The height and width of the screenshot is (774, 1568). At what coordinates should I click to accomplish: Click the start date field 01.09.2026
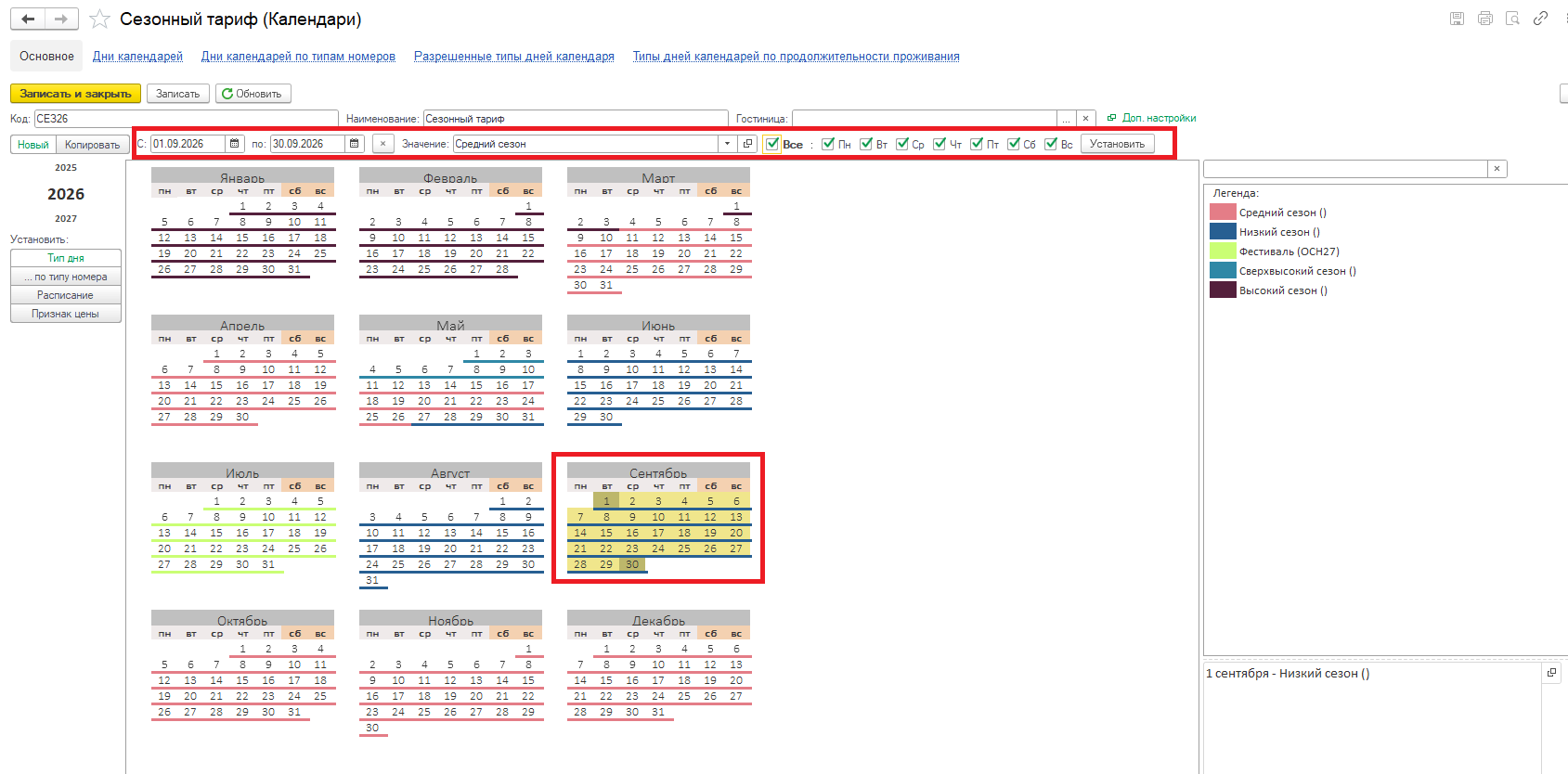coord(188,144)
